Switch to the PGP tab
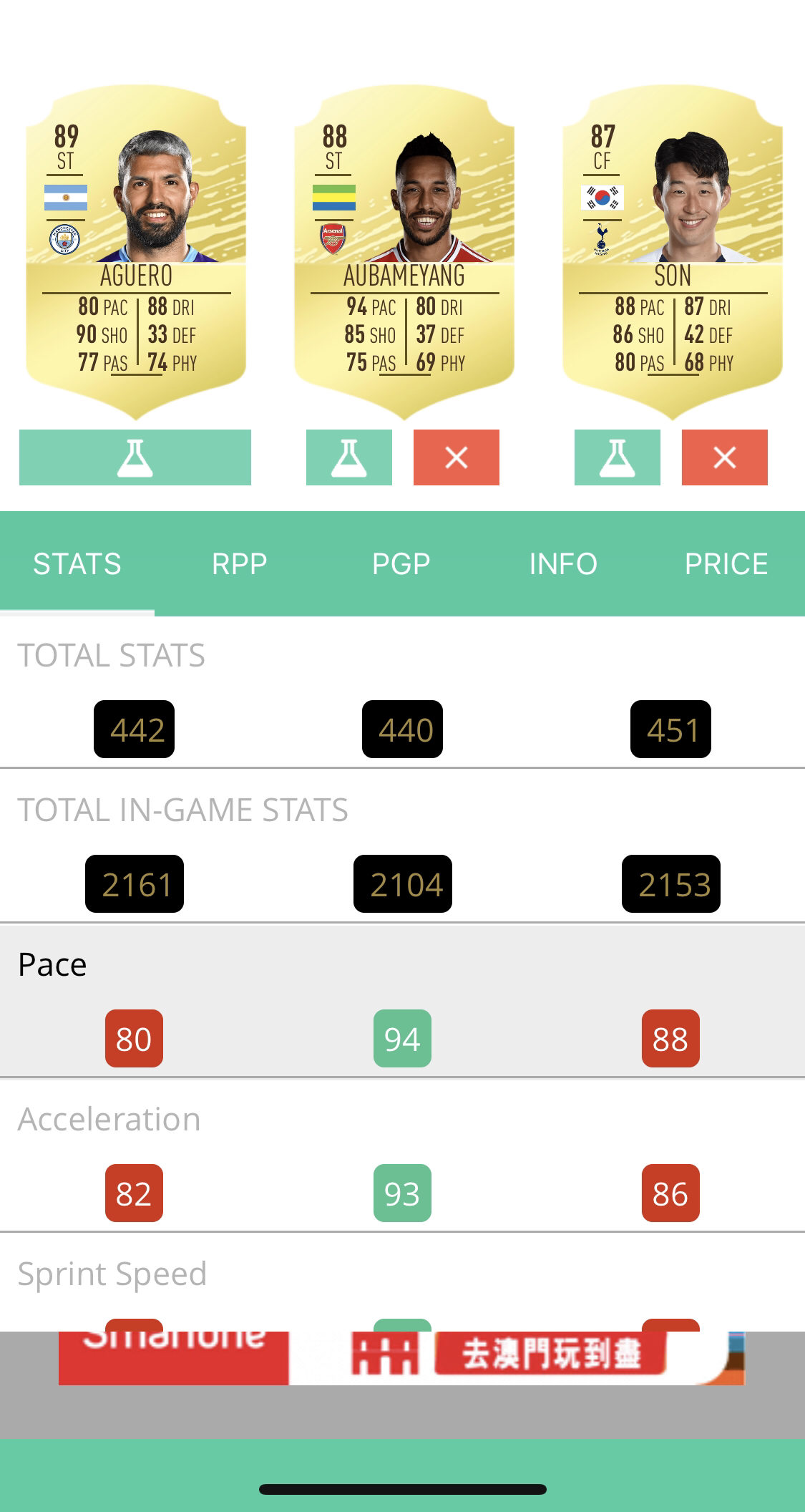Viewport: 805px width, 1512px height. point(401,564)
